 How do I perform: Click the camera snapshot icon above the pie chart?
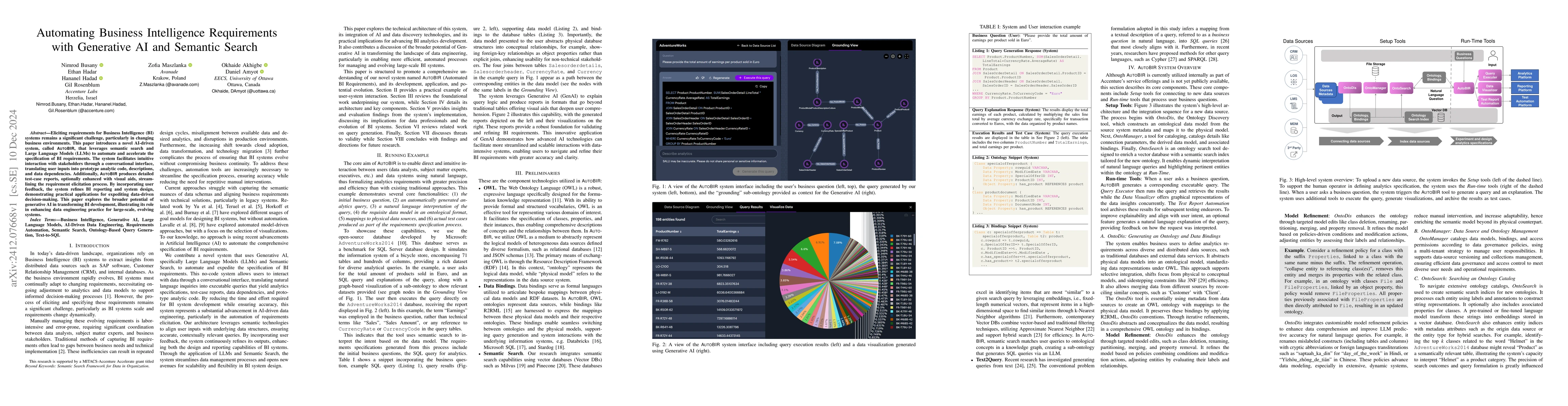coord(906,216)
